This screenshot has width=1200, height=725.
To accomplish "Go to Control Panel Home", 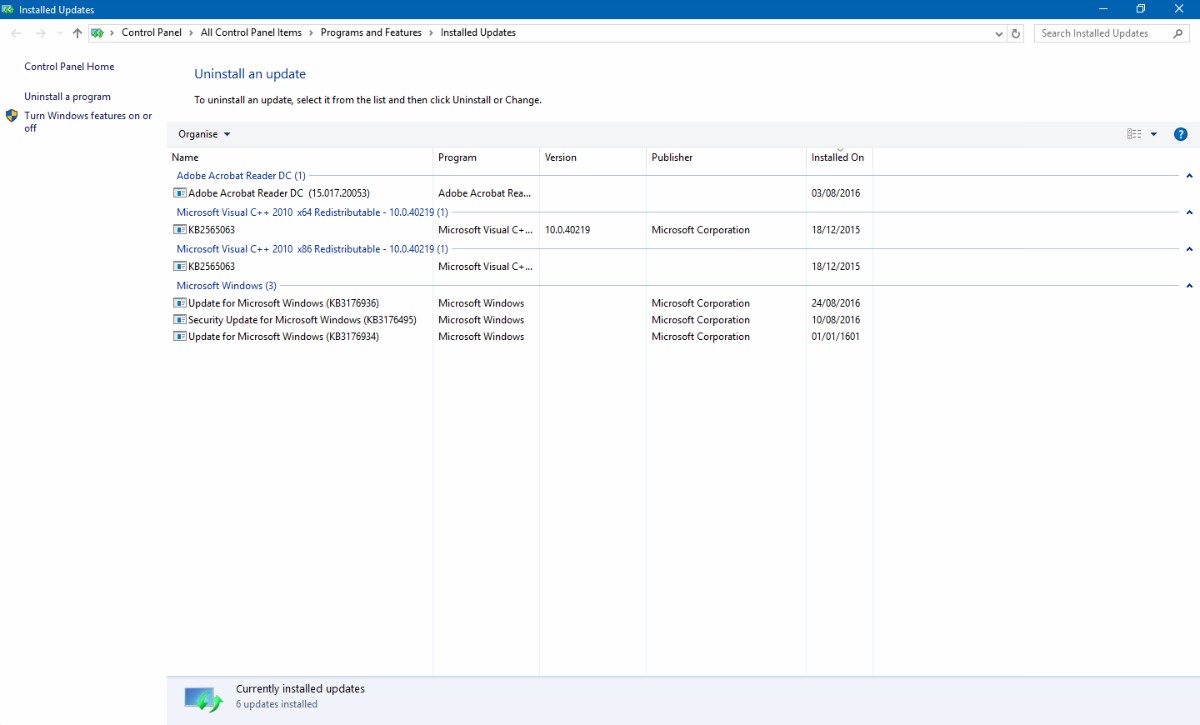I will (69, 67).
